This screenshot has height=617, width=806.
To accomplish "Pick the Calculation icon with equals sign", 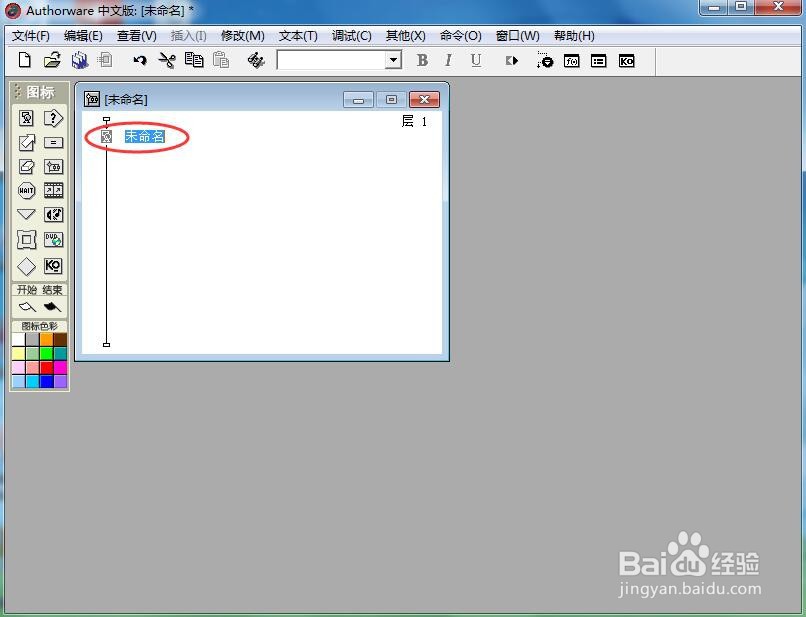I will pos(53,142).
